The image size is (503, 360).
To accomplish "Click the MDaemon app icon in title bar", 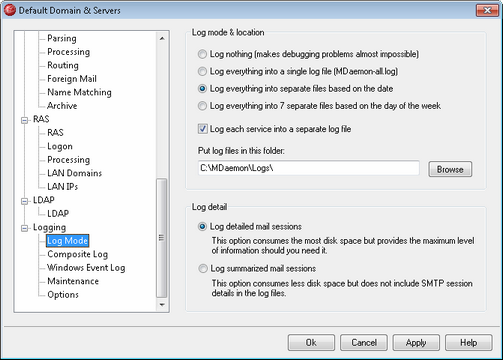I will click(x=9, y=10).
